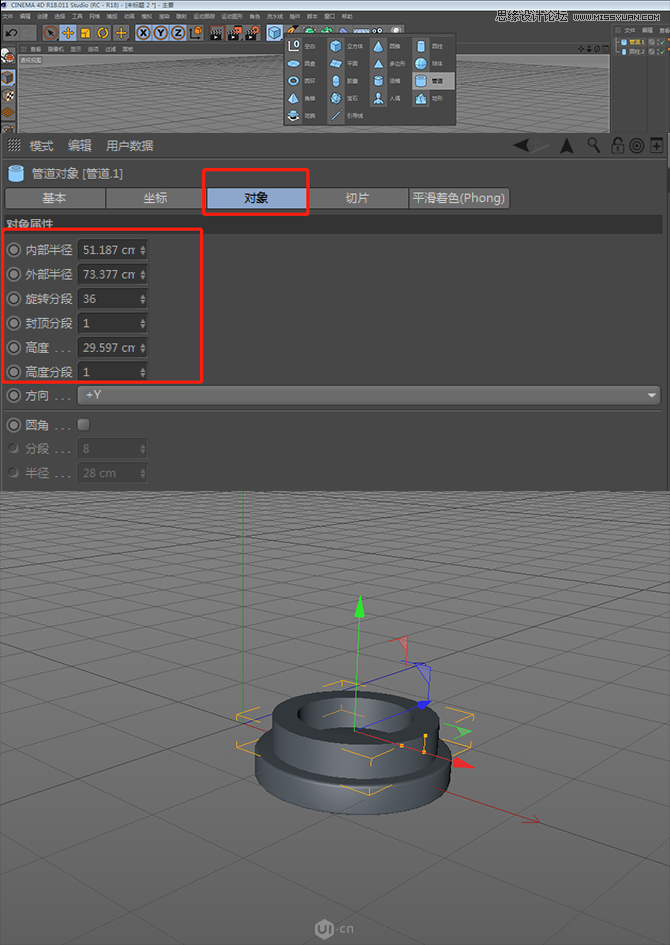The height and width of the screenshot is (945, 670).
Task: Pick the Cube (立方体) primitive icon
Action: [x=336, y=46]
